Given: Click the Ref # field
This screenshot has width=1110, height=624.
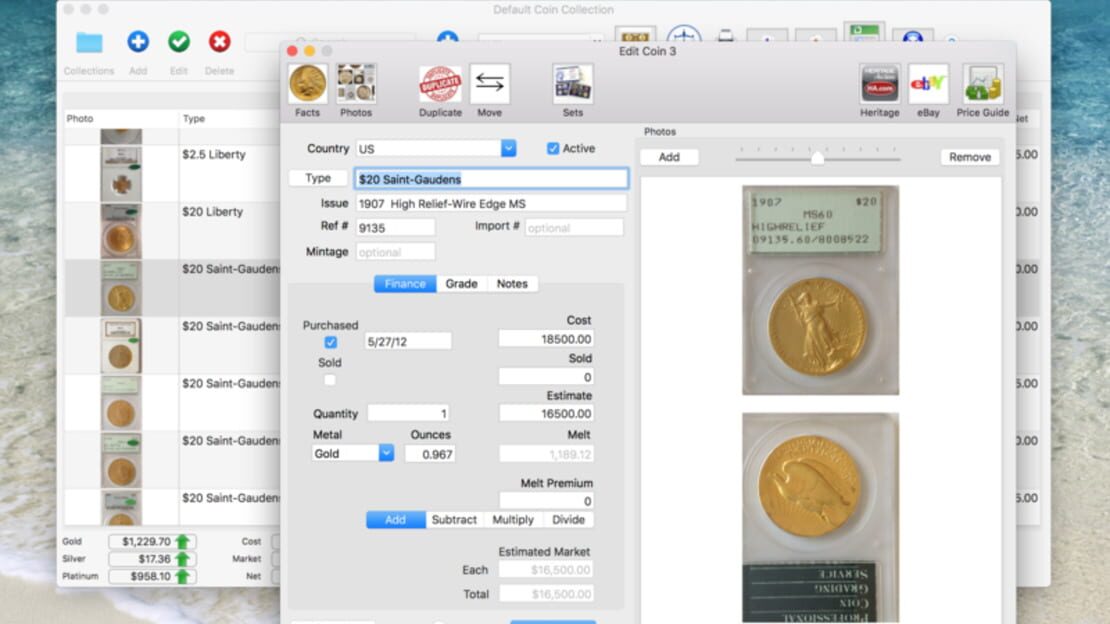Looking at the screenshot, I should 396,228.
